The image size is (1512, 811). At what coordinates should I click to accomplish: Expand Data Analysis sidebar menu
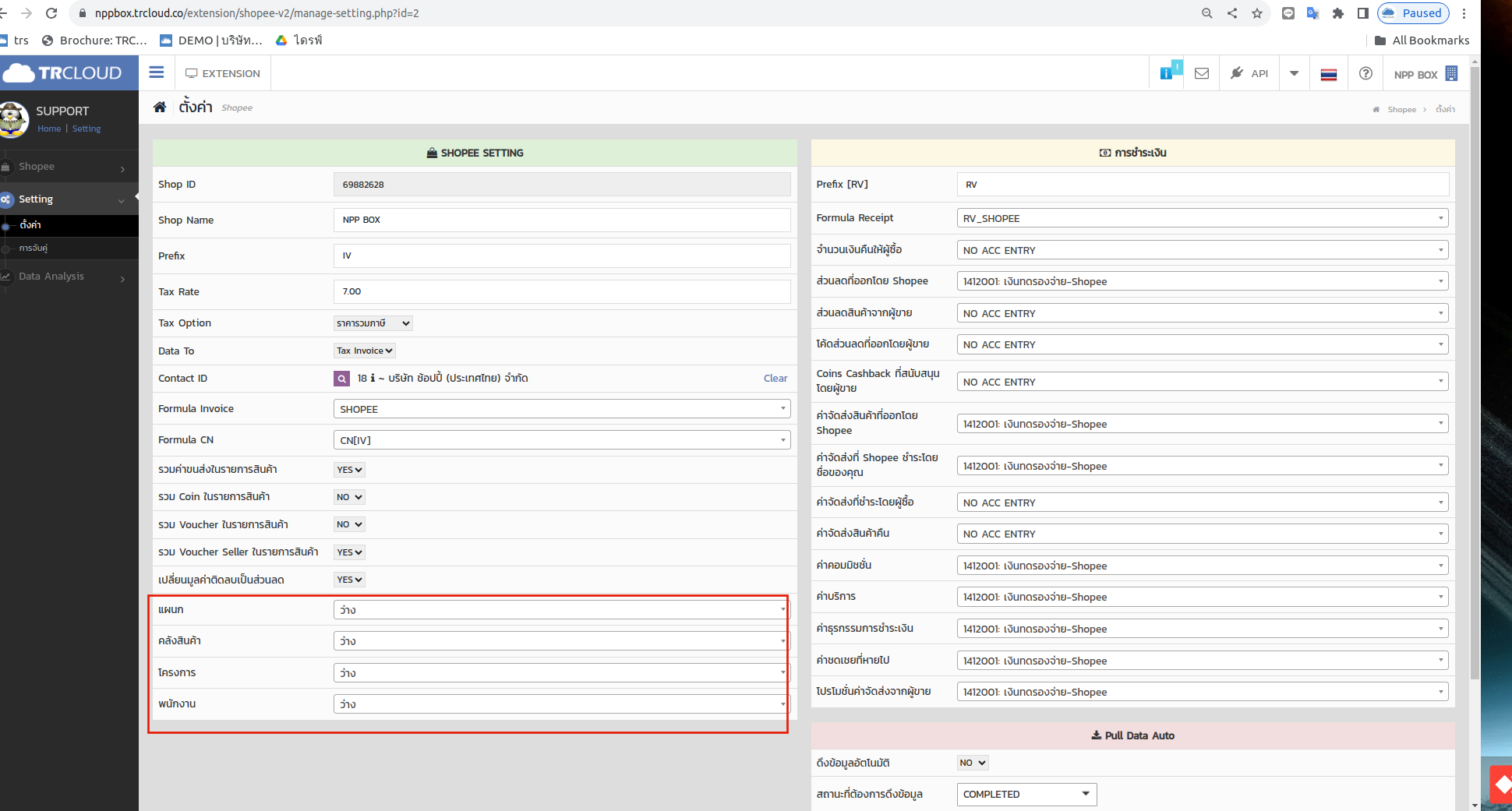point(69,277)
